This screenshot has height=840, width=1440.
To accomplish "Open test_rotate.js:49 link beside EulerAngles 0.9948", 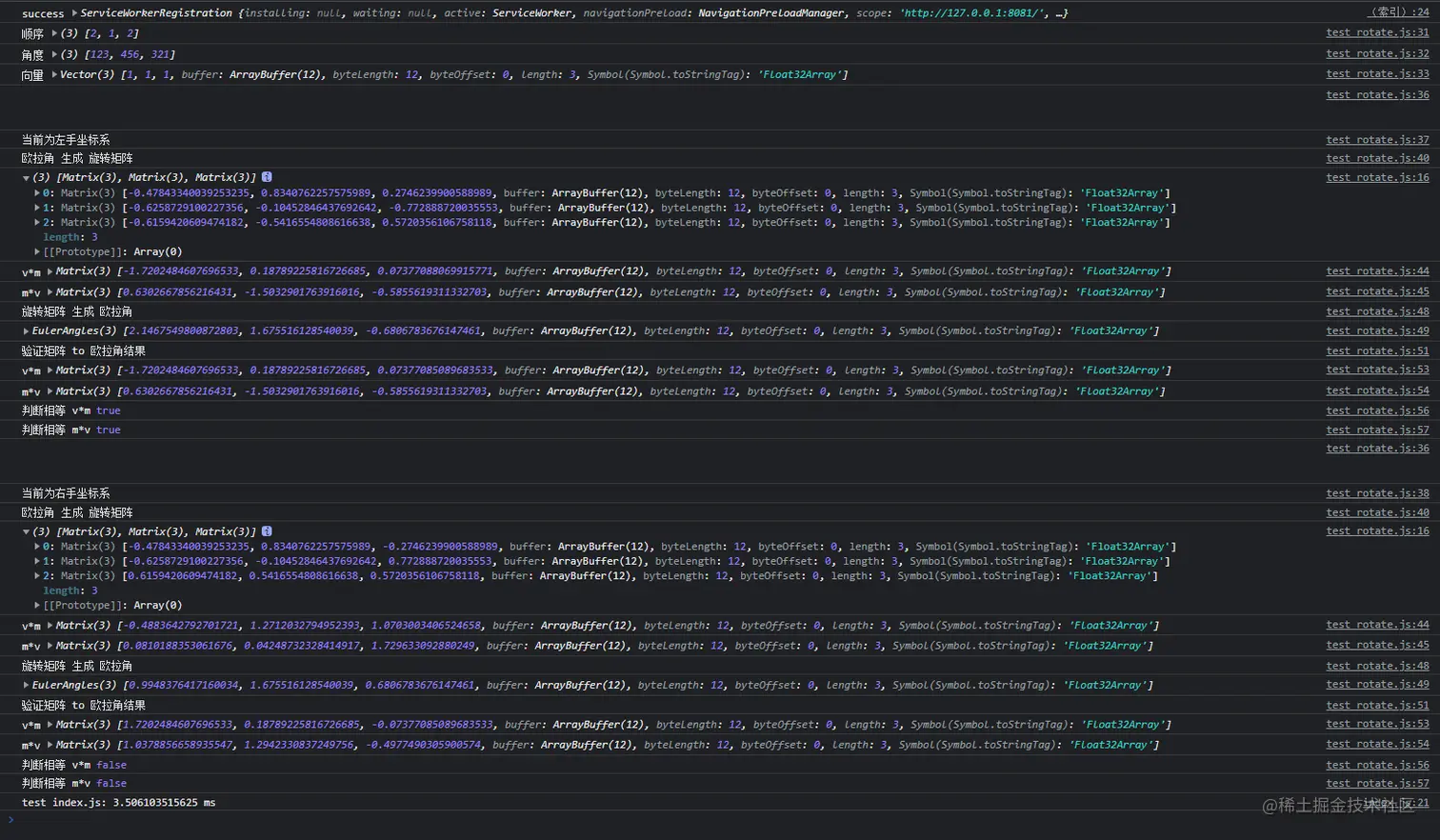I will 1377,685.
